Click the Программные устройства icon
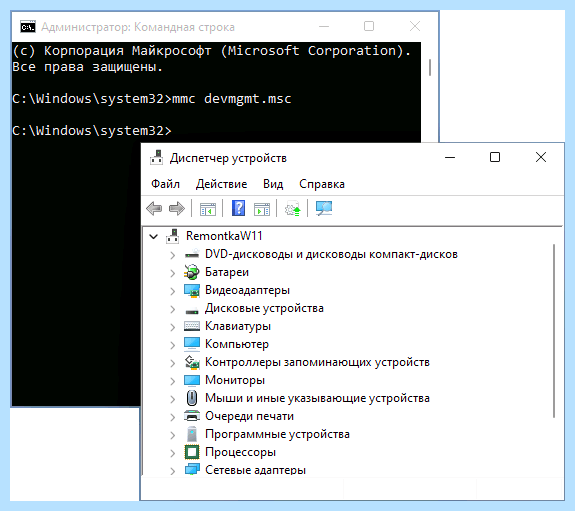Image resolution: width=575 pixels, height=511 pixels. click(x=192, y=434)
